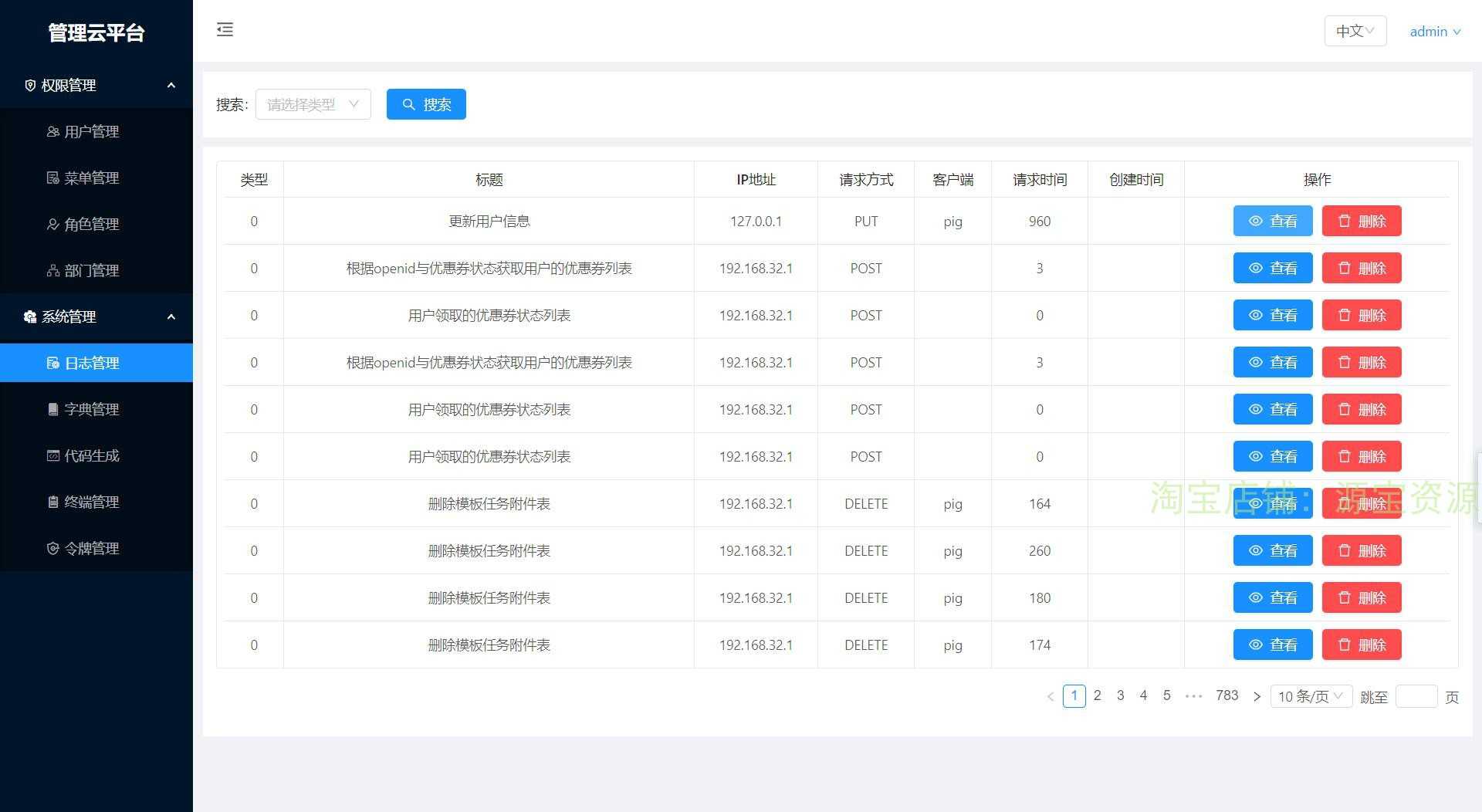1482x812 pixels.
Task: Click the magnifier icon in the 搜索 button
Action: click(408, 104)
